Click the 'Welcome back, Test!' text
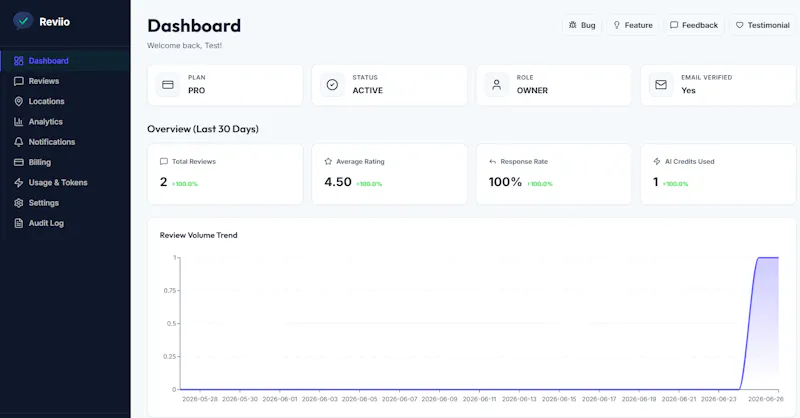The width and height of the screenshot is (800, 418). pyautogui.click(x=185, y=45)
